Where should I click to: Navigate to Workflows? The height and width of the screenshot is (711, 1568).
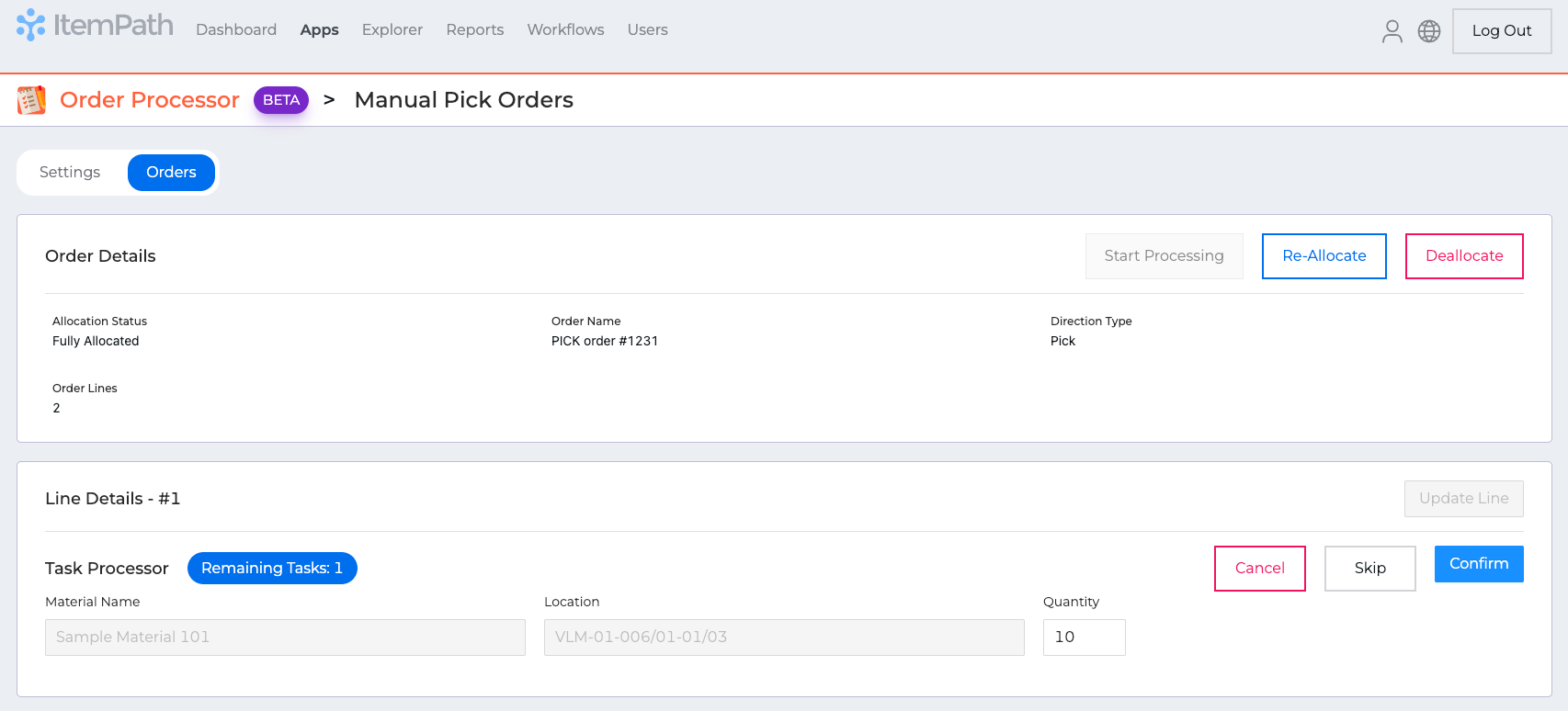click(565, 29)
